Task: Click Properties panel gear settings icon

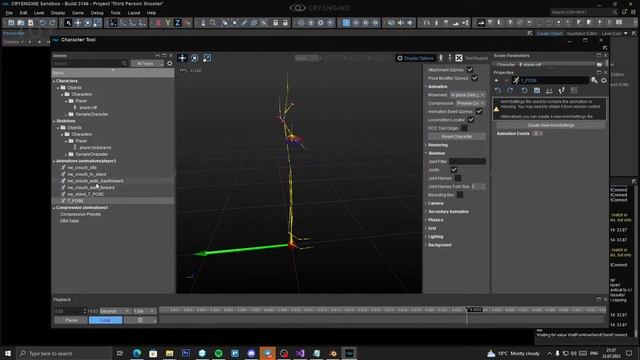Action: (604, 80)
